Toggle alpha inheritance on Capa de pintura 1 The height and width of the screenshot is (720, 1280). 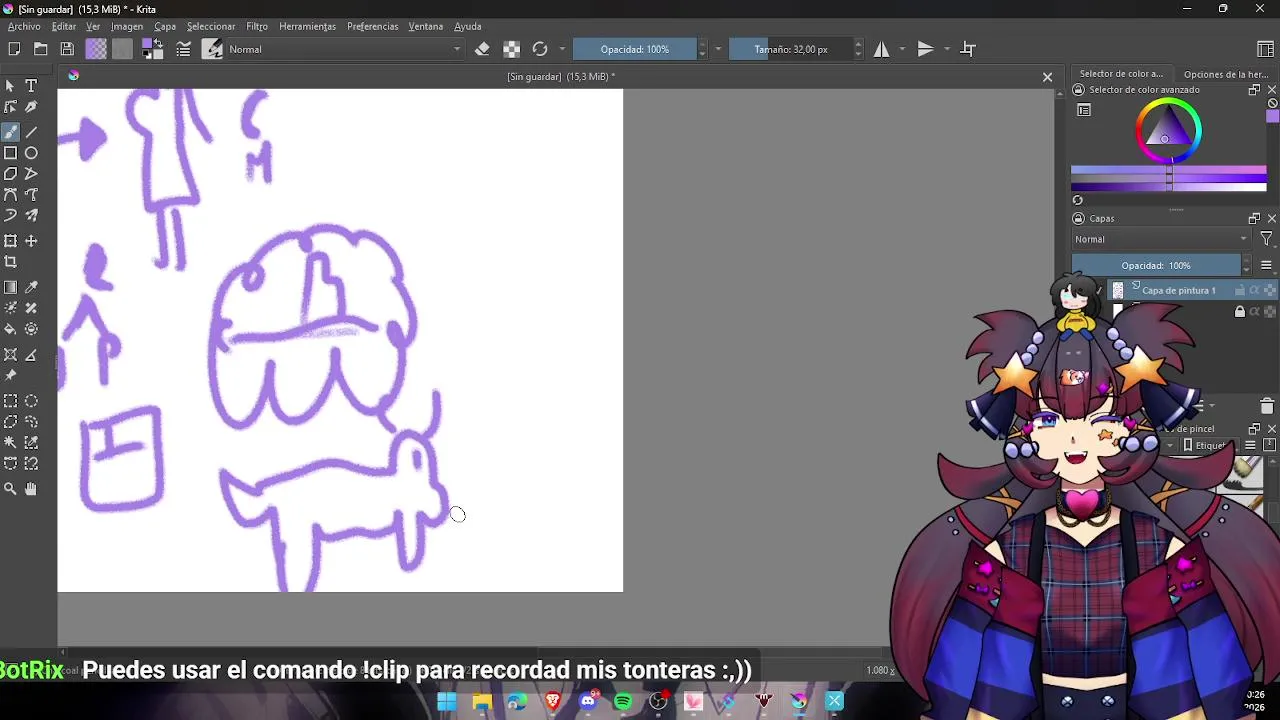pyautogui.click(x=1255, y=290)
